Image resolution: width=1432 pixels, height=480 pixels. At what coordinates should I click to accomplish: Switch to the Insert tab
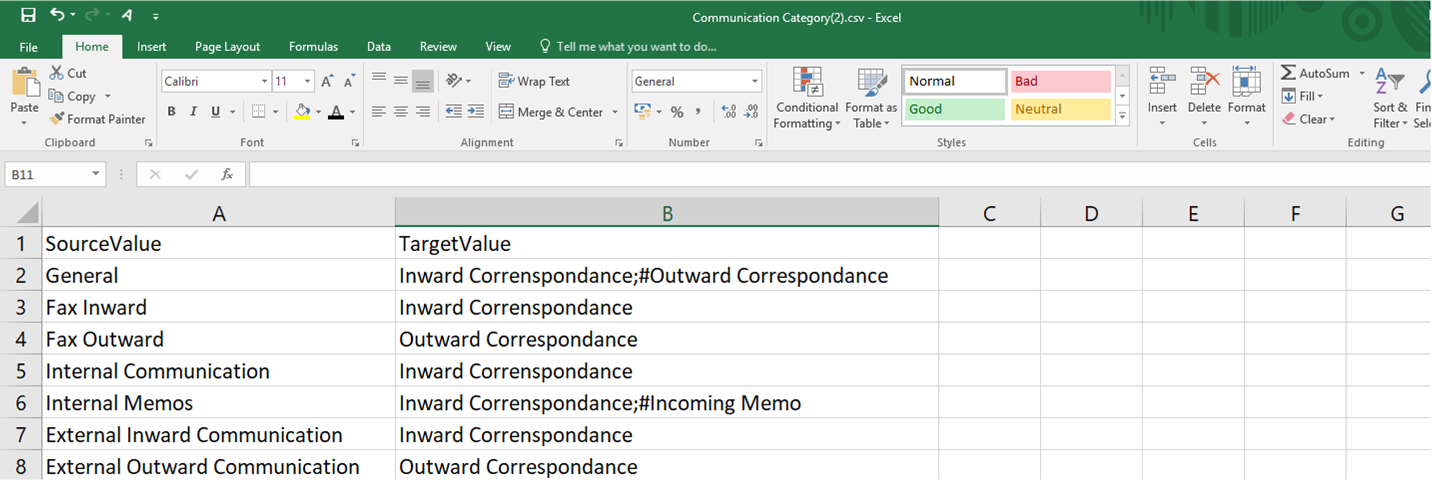pos(152,47)
